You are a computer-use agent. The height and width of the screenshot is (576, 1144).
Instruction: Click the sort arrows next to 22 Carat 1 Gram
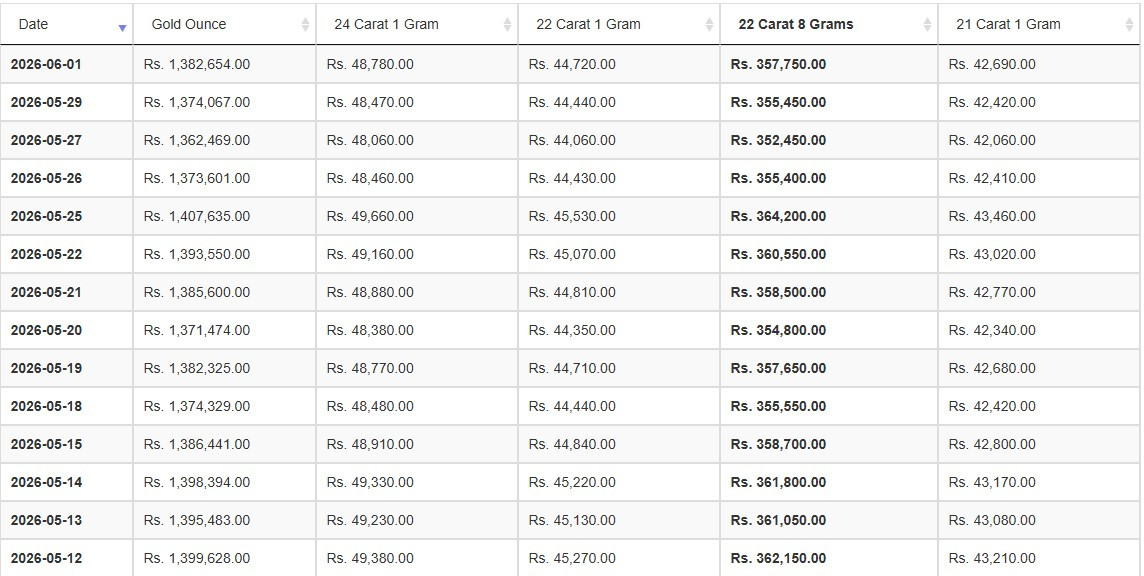(709, 24)
